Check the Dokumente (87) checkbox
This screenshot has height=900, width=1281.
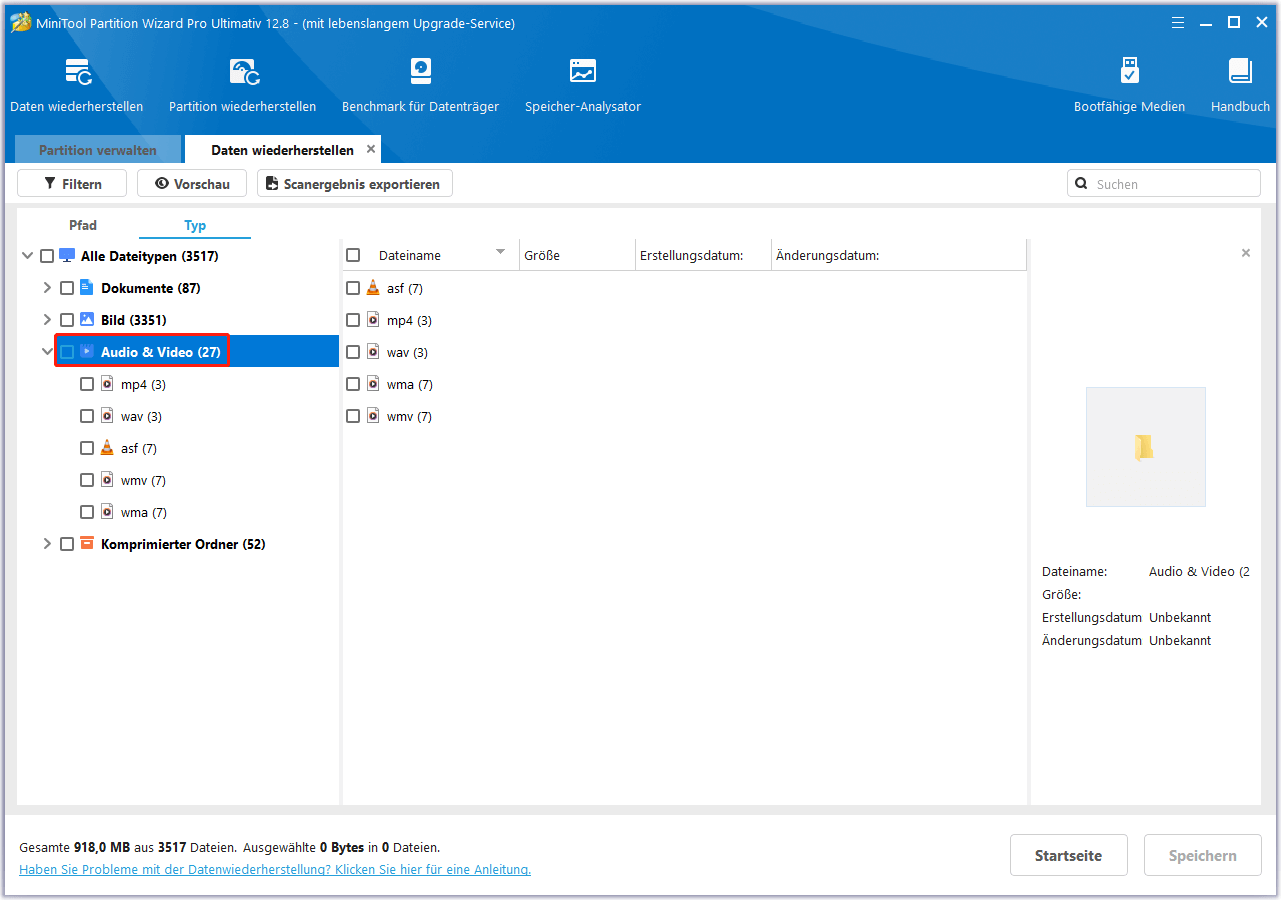(x=67, y=288)
